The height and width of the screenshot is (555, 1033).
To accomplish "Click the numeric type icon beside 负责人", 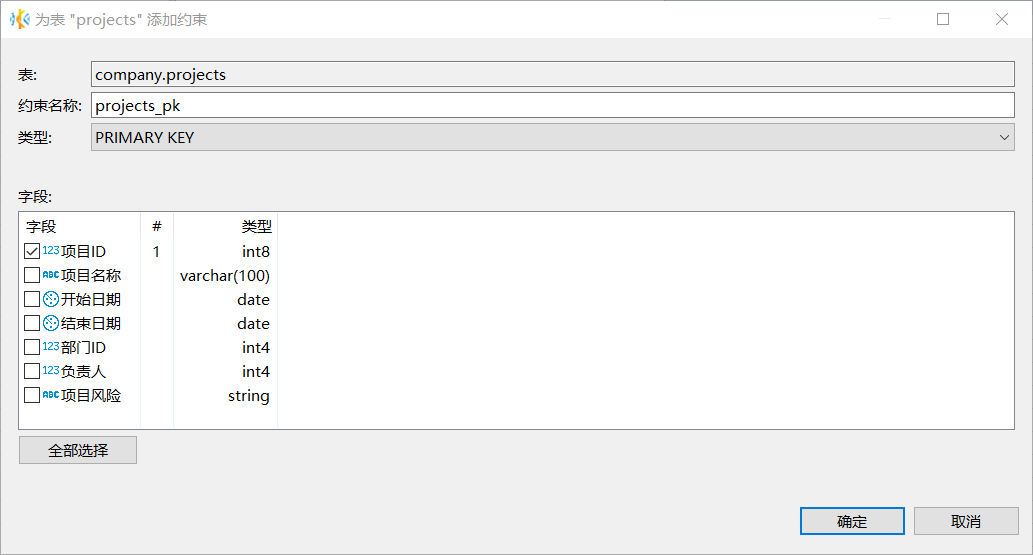I will pos(51,371).
